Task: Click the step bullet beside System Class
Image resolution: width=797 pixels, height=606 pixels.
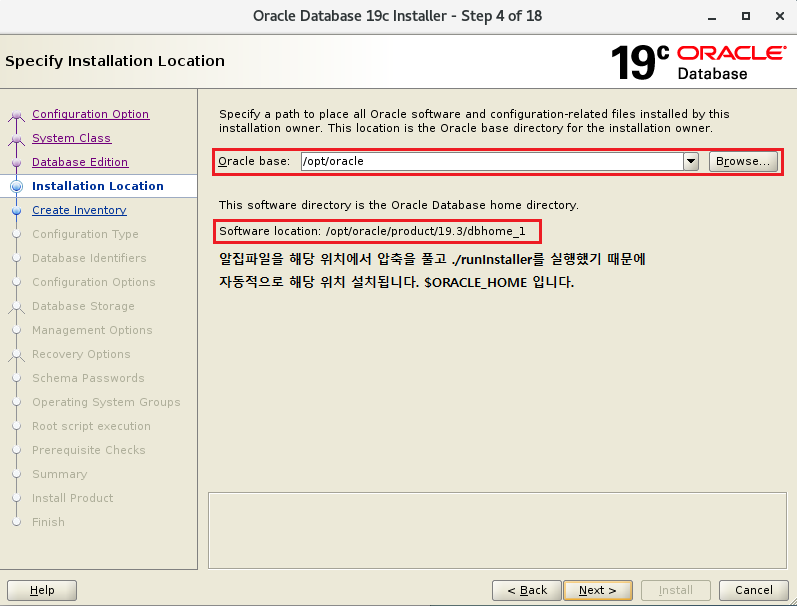Action: click(x=16, y=138)
